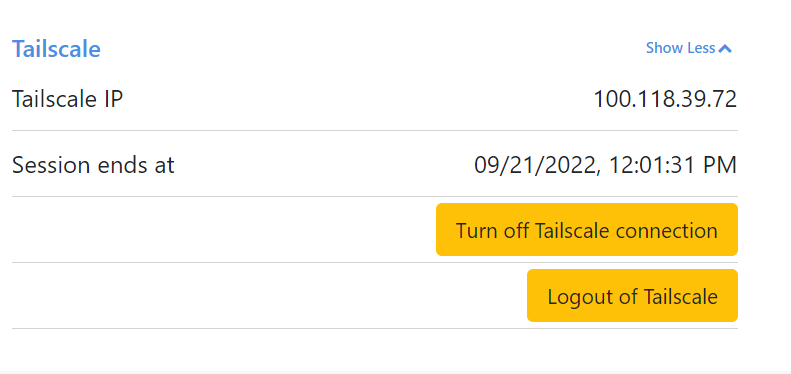This screenshot has width=791, height=374.
Task: Click the gray strip at the page bottom
Action: [396, 372]
